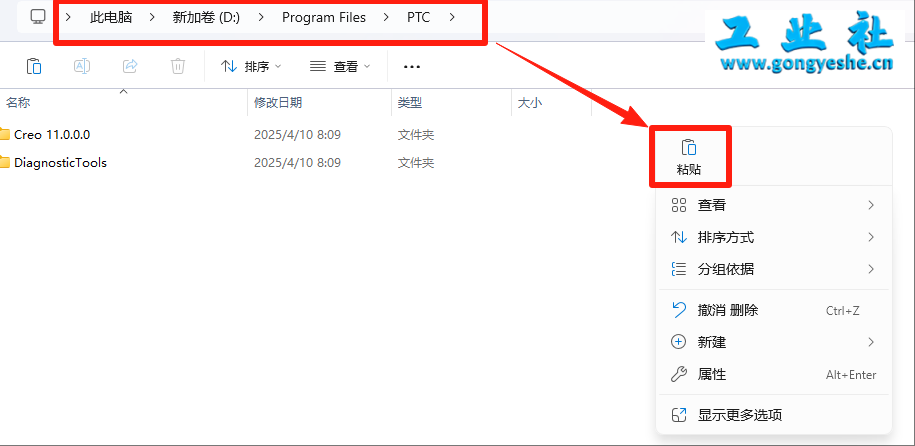This screenshot has width=915, height=446.
Task: Click the plus circle icon beside 新建
Action: point(678,342)
